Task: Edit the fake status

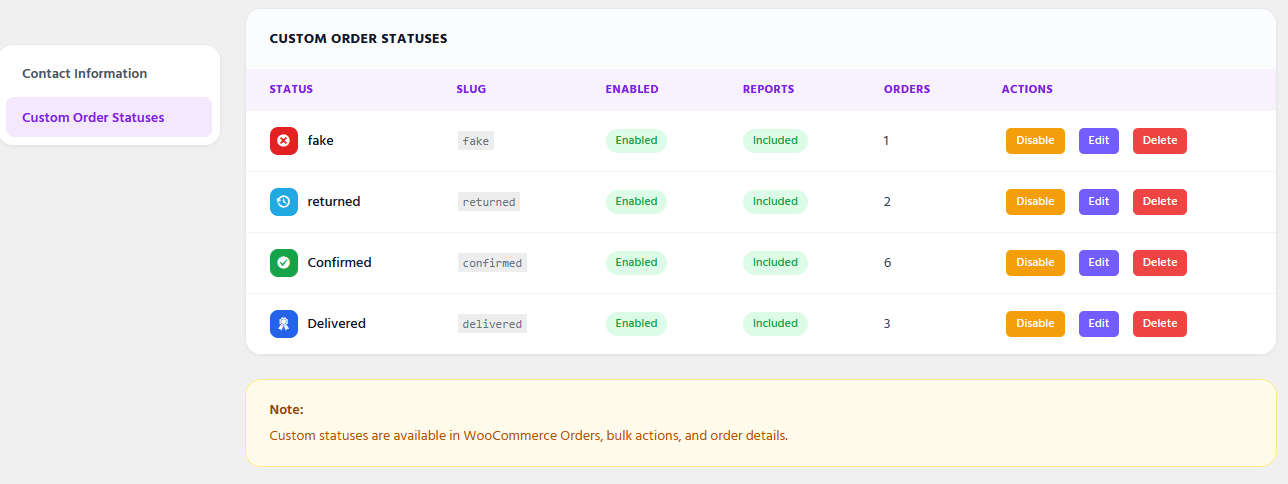Action: pyautogui.click(x=1099, y=141)
